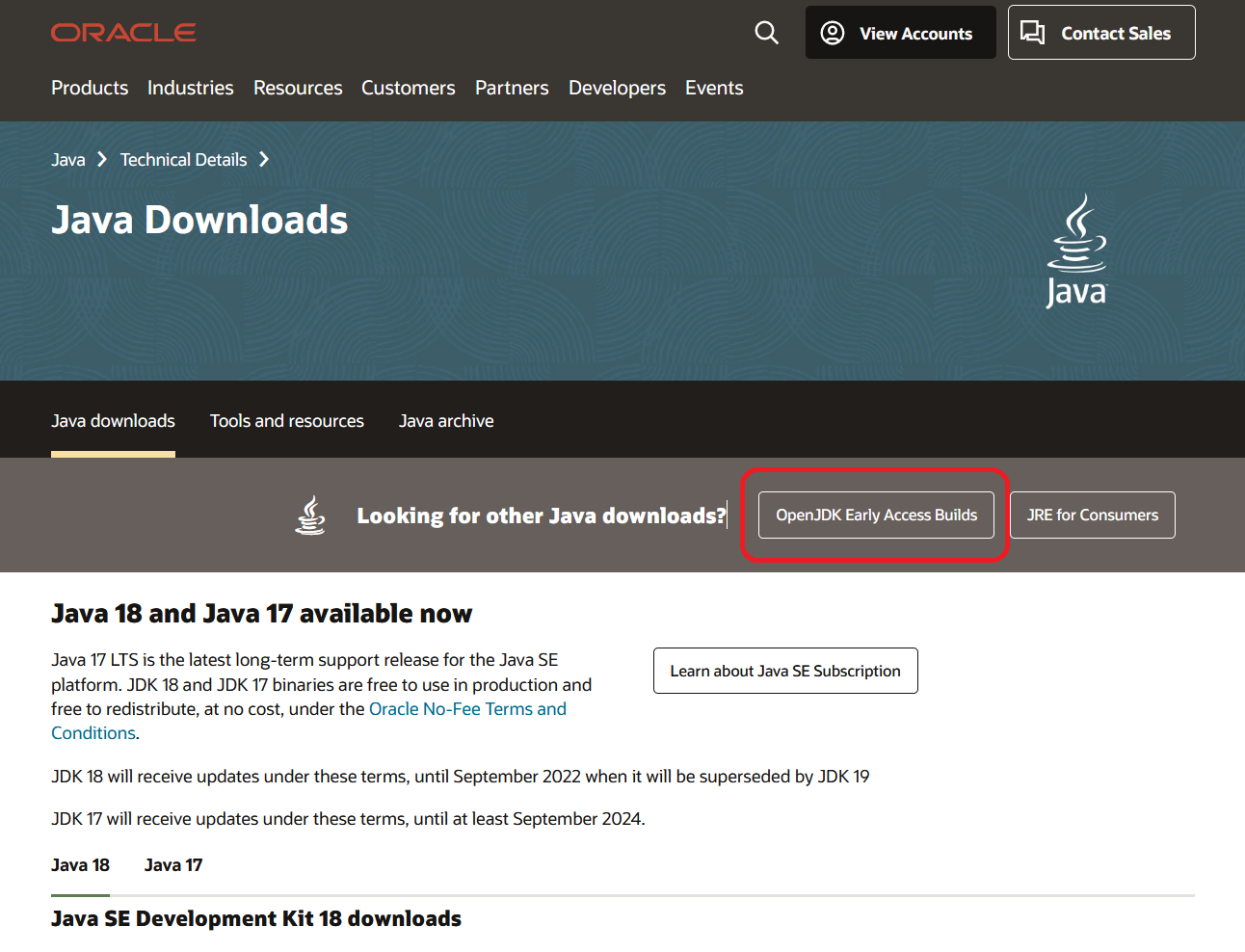Click Java SE Development Kit 18 downloads heading
The height and width of the screenshot is (952, 1245).
(256, 918)
